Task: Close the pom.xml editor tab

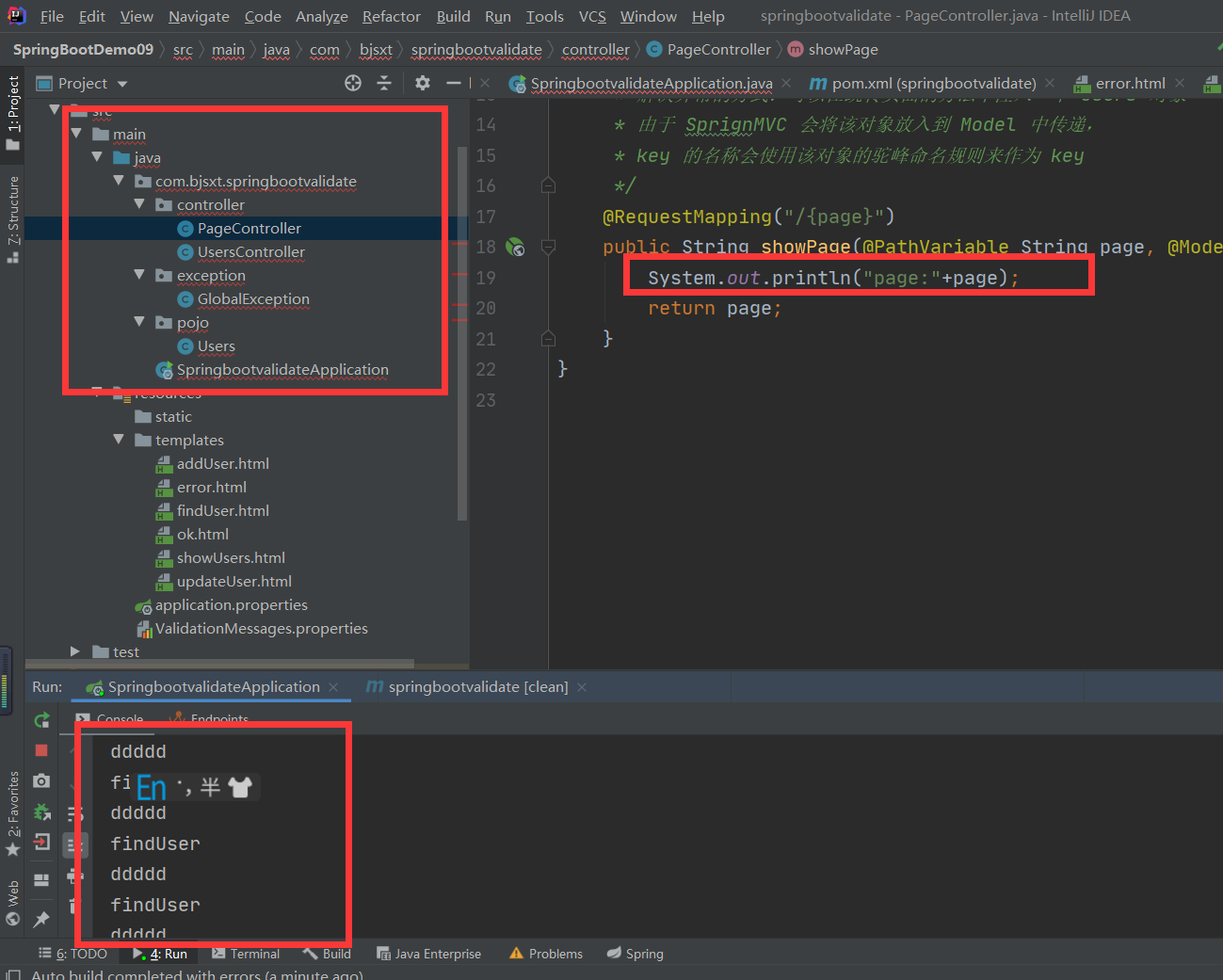Action: 1050,83
